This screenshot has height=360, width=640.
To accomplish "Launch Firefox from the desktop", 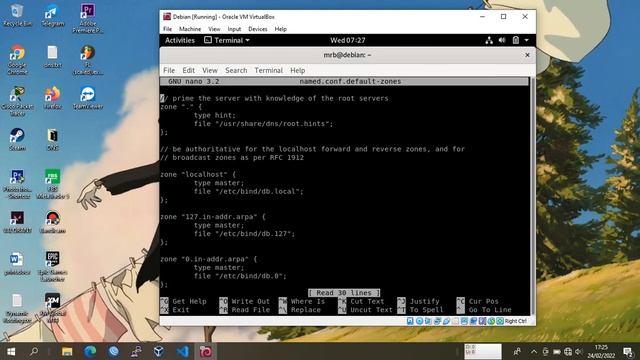I will 53,98.
